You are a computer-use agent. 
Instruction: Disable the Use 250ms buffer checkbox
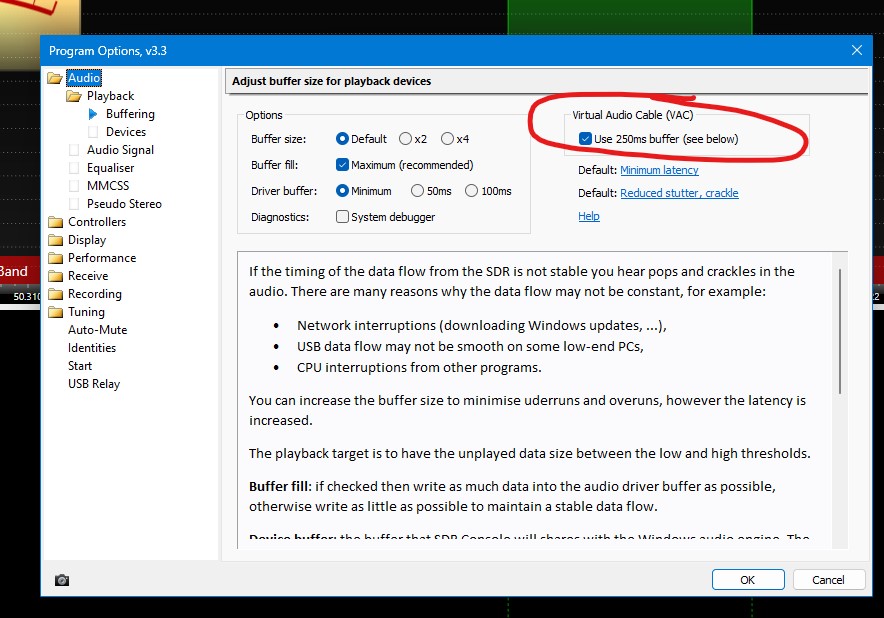click(x=585, y=139)
